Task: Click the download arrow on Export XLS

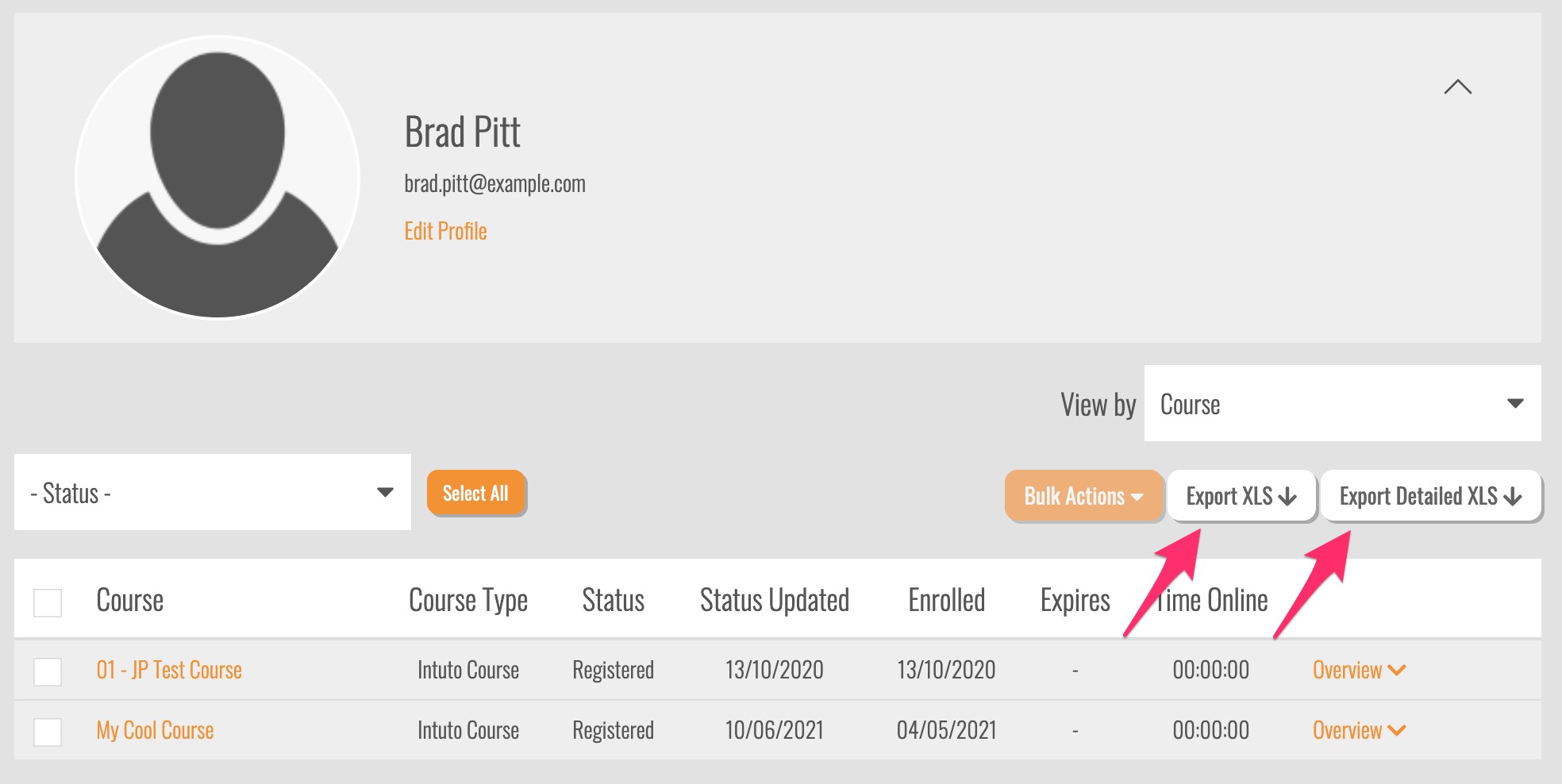Action: coord(1287,497)
